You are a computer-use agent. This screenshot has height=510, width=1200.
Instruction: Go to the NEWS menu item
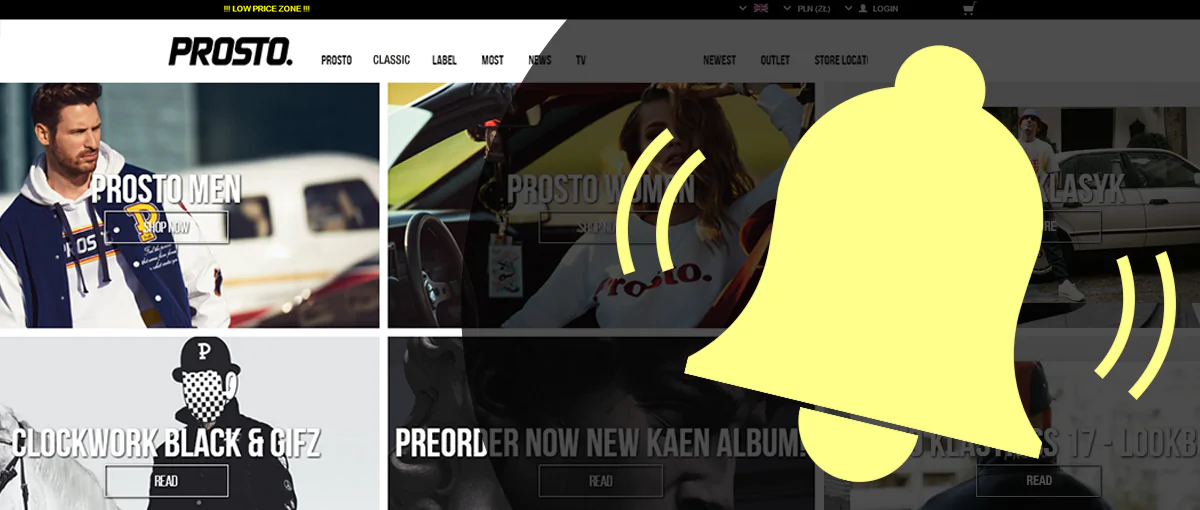pos(540,60)
